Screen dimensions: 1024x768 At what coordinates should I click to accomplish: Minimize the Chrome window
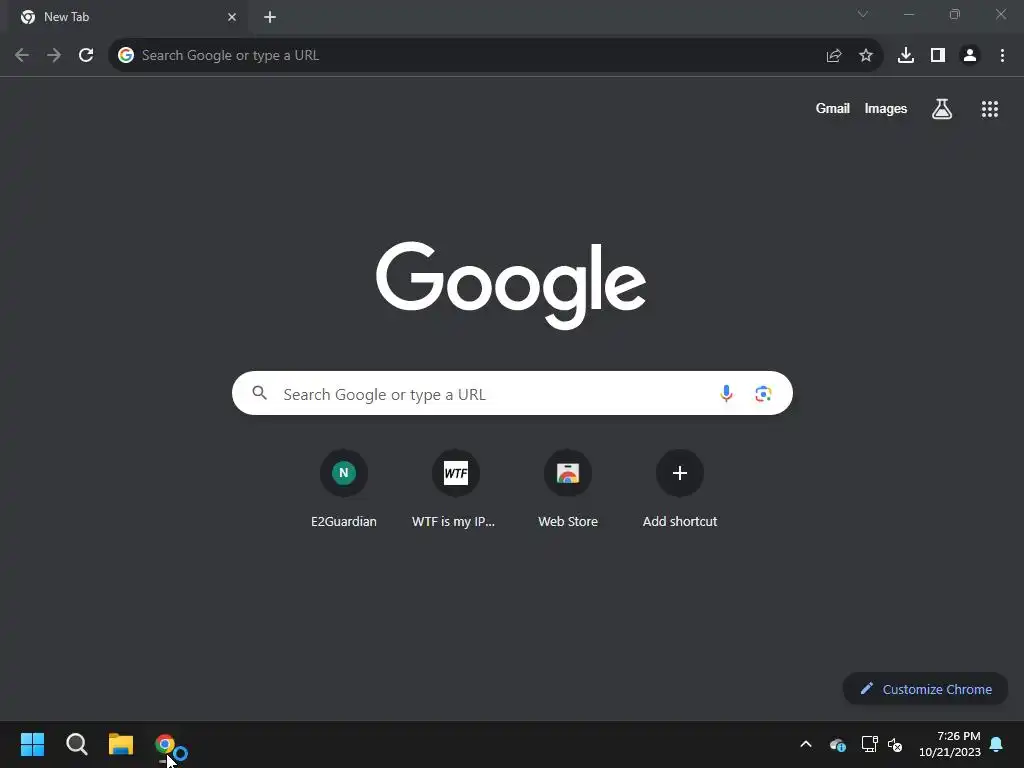click(x=908, y=14)
